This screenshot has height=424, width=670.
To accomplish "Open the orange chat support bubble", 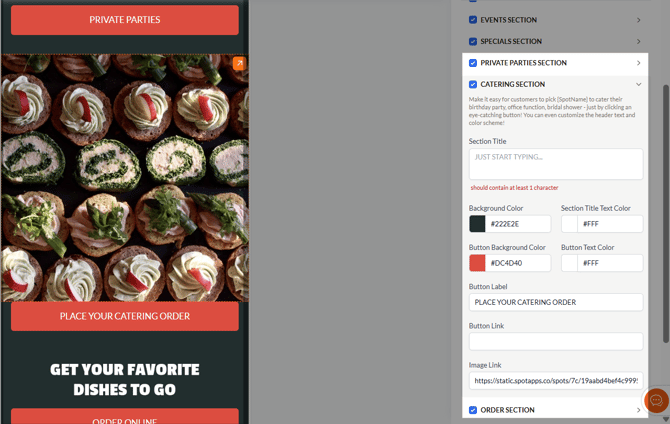I will pyautogui.click(x=656, y=400).
